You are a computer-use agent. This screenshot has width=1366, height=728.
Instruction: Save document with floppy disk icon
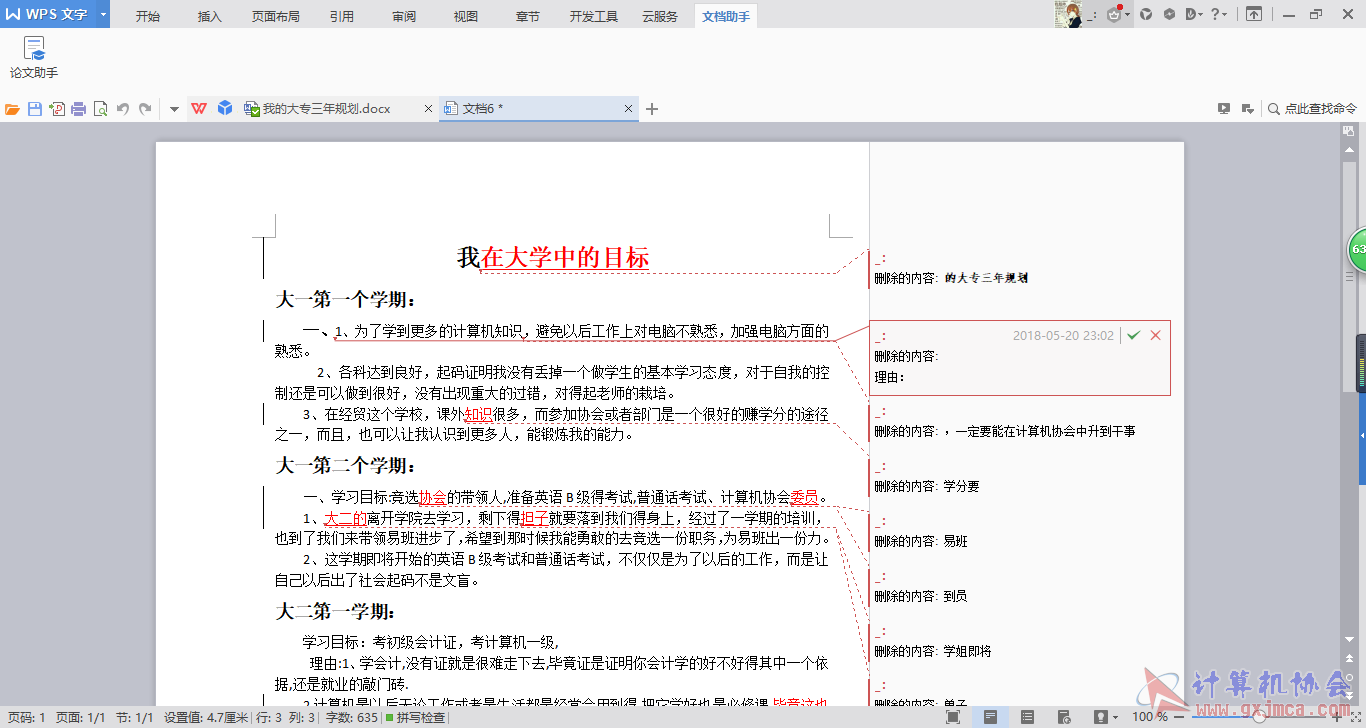tap(35, 109)
